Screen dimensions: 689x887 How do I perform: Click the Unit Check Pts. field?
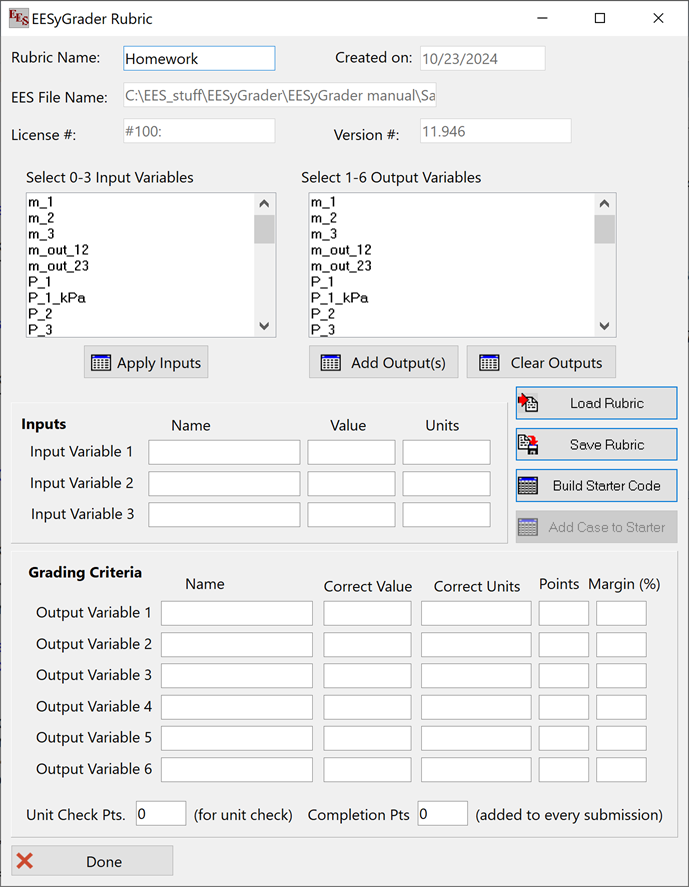click(160, 814)
